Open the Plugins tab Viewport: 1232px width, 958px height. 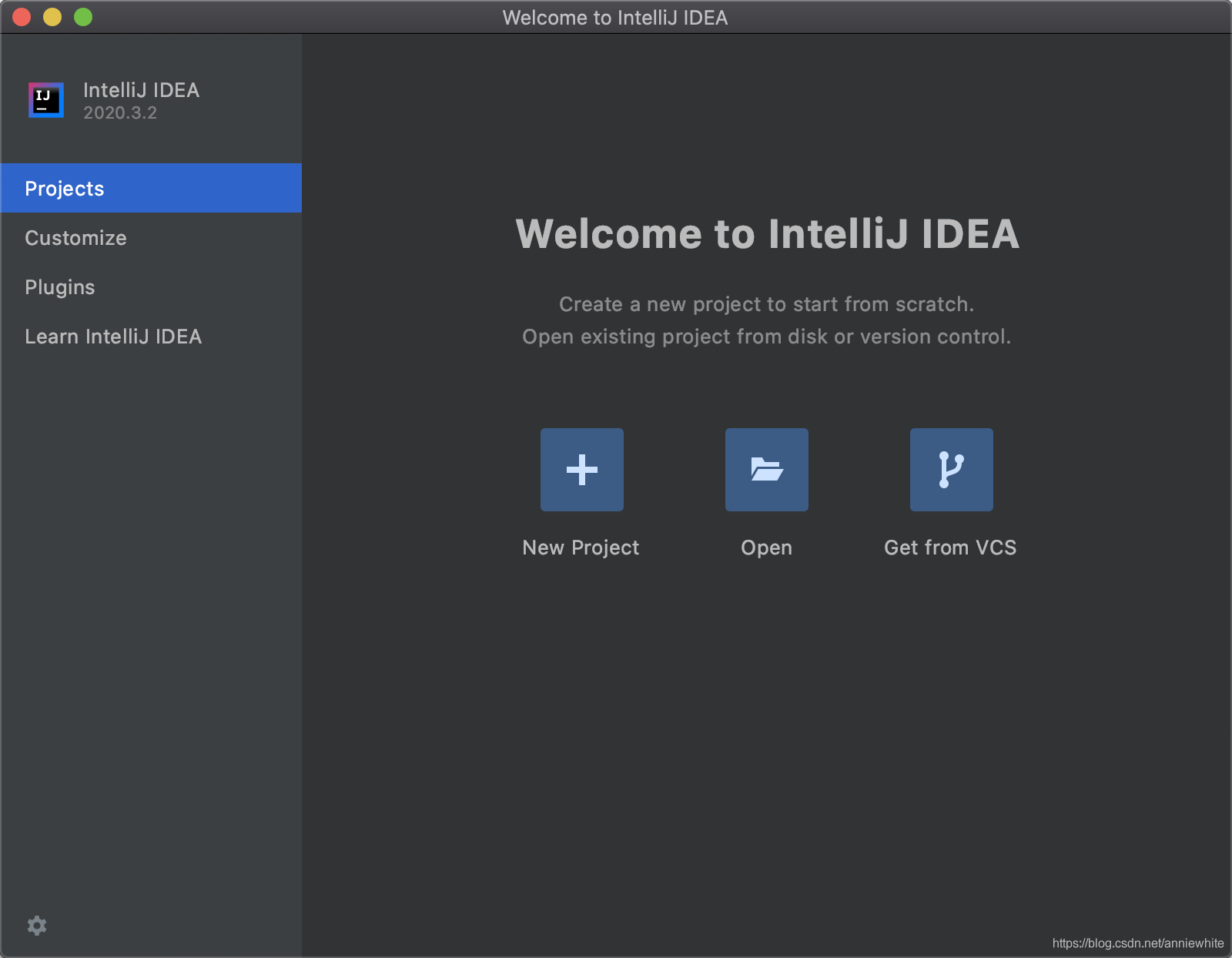(60, 287)
